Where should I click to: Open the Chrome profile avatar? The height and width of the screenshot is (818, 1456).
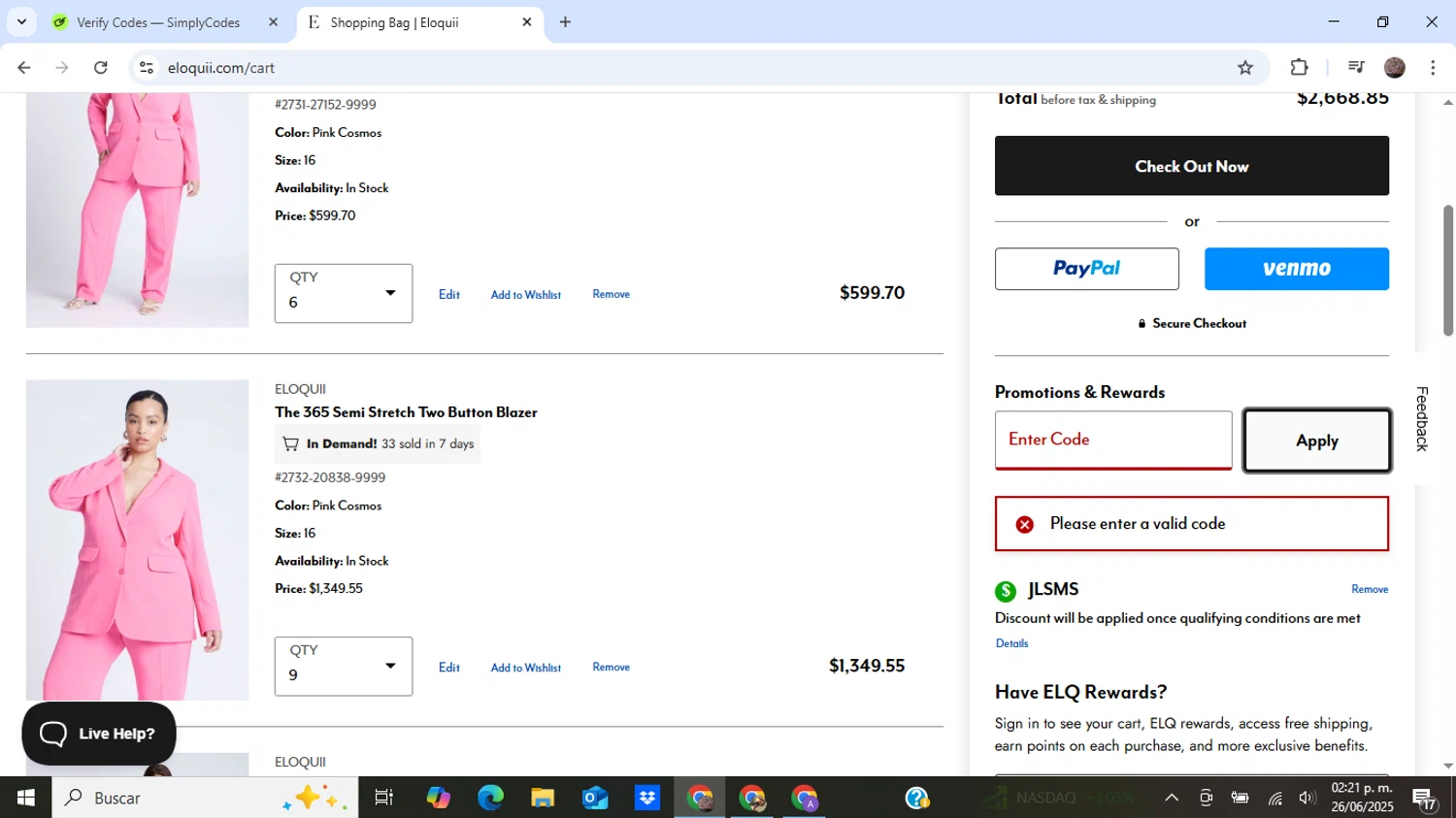point(1395,67)
